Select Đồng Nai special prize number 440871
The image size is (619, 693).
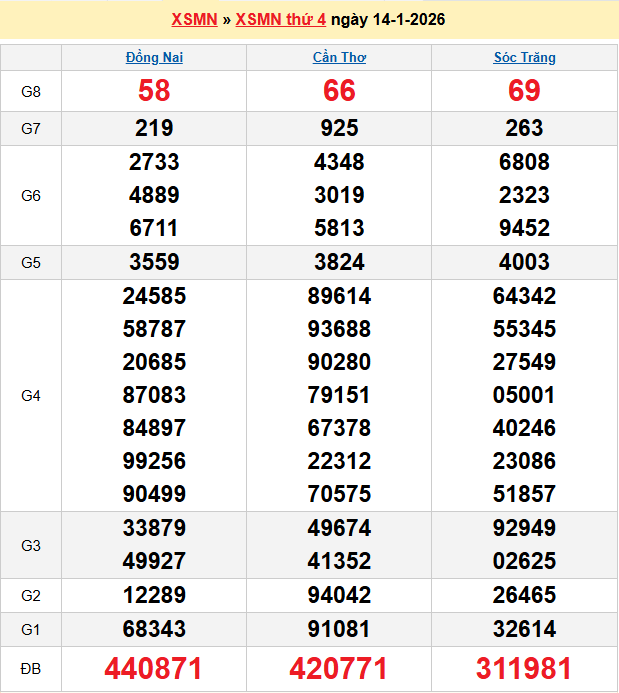154,668
